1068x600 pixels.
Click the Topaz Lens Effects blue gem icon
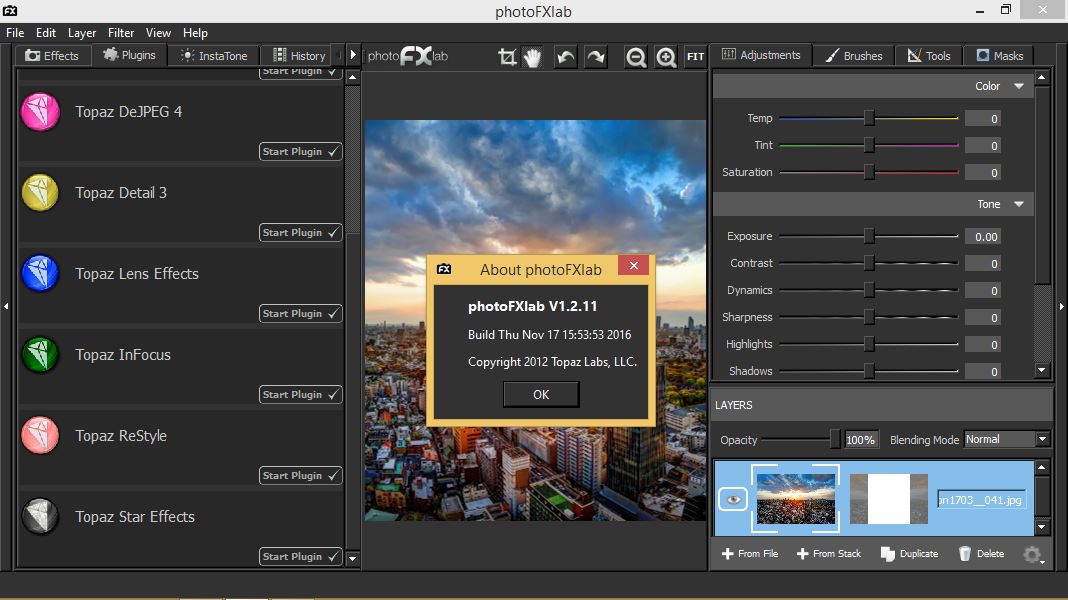[x=40, y=274]
